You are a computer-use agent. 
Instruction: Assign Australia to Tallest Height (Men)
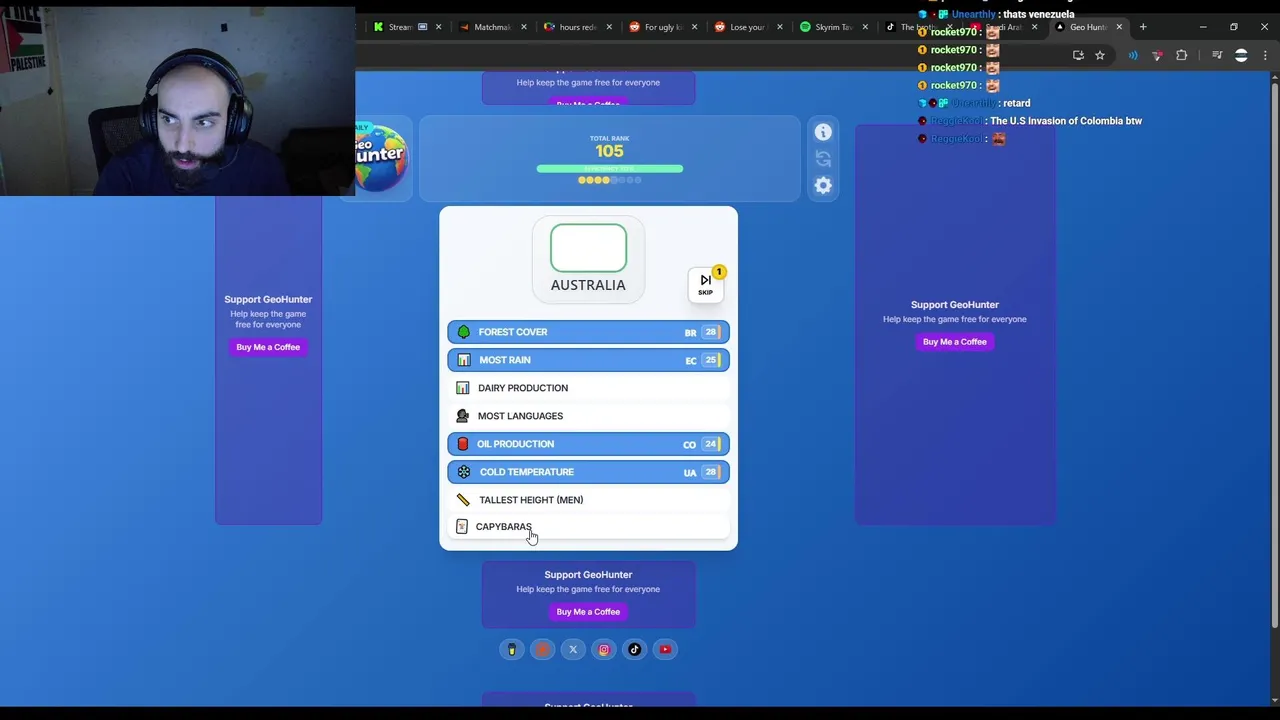tap(588, 500)
